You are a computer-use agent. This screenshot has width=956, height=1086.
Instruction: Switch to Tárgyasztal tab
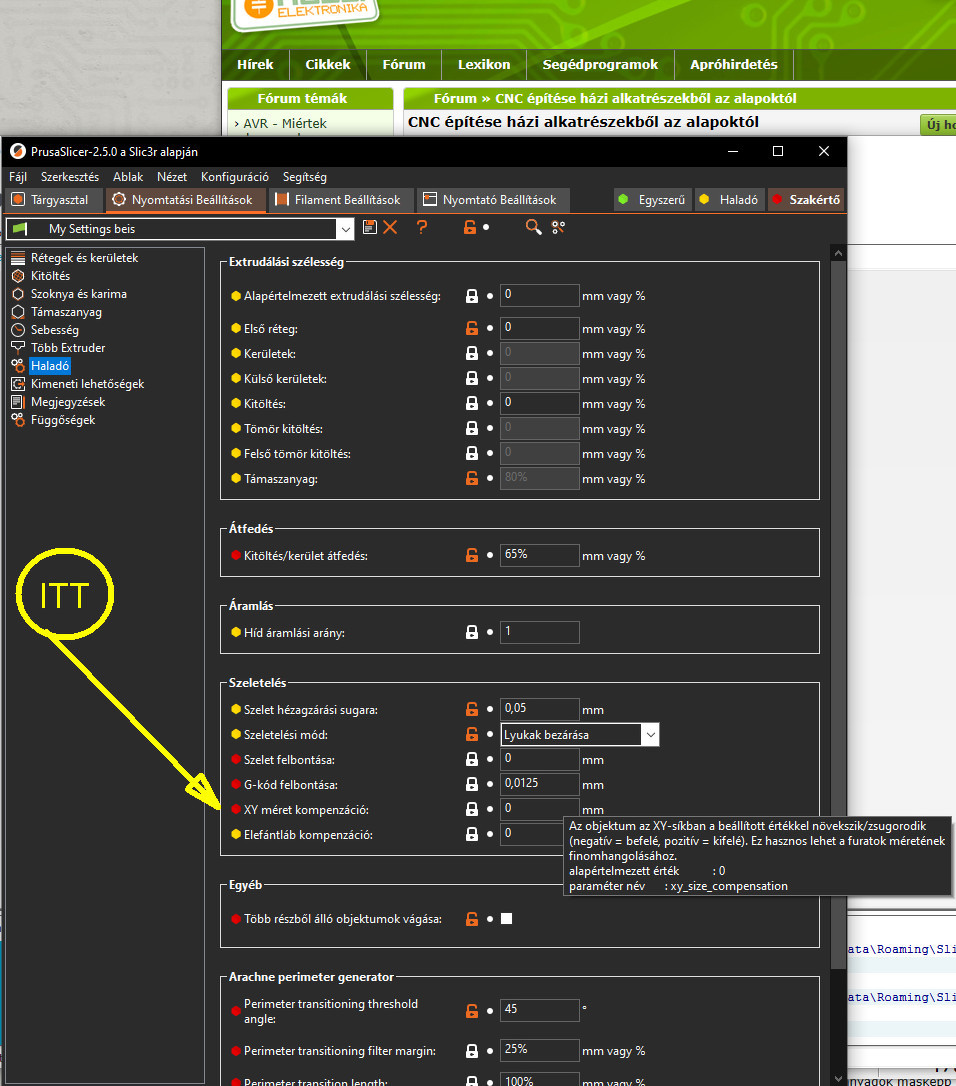click(53, 199)
